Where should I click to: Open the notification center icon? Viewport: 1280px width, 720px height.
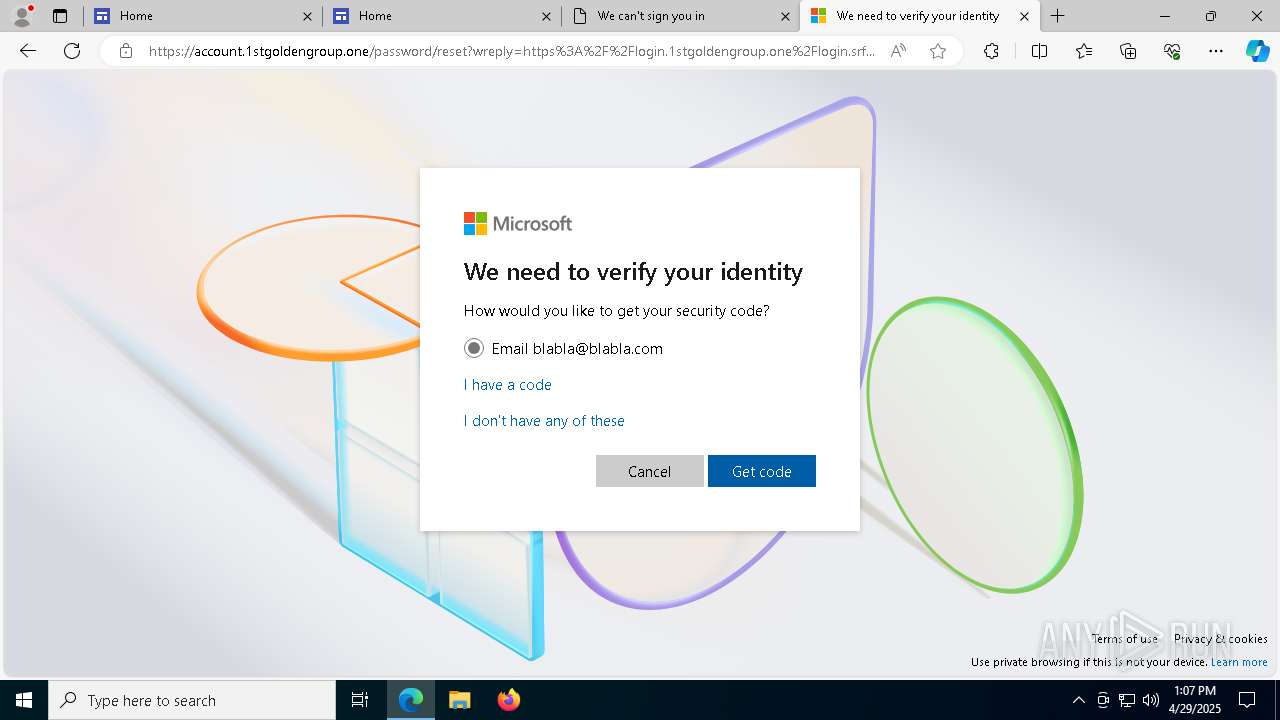pyautogui.click(x=1247, y=700)
